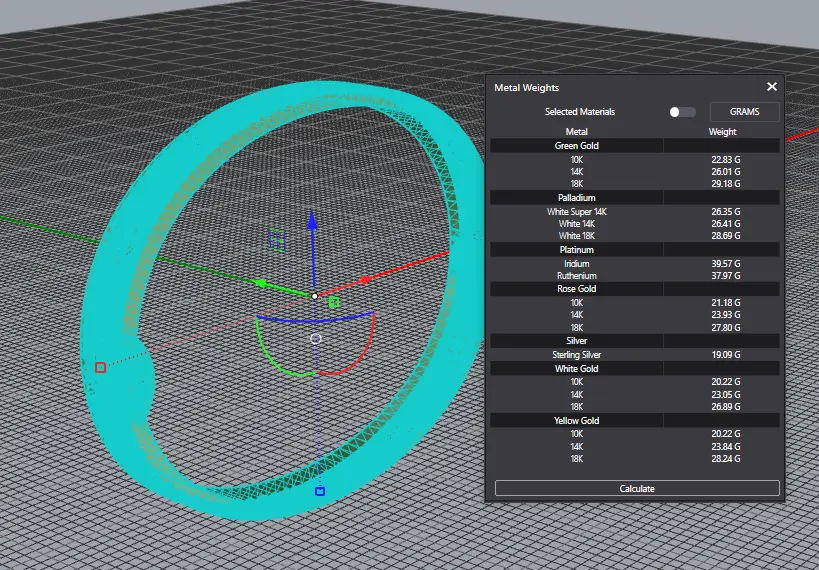
Task: Click the 22.83 G weight value
Action: pyautogui.click(x=726, y=159)
